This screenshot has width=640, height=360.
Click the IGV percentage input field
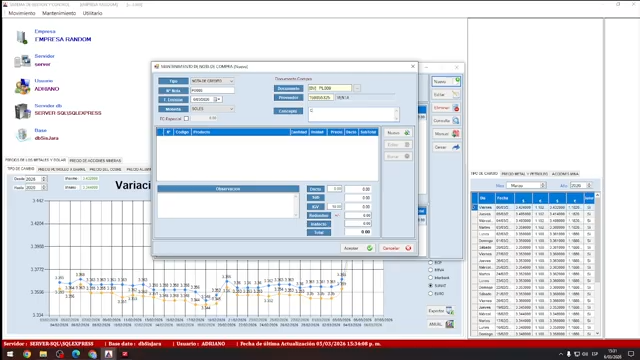point(334,207)
